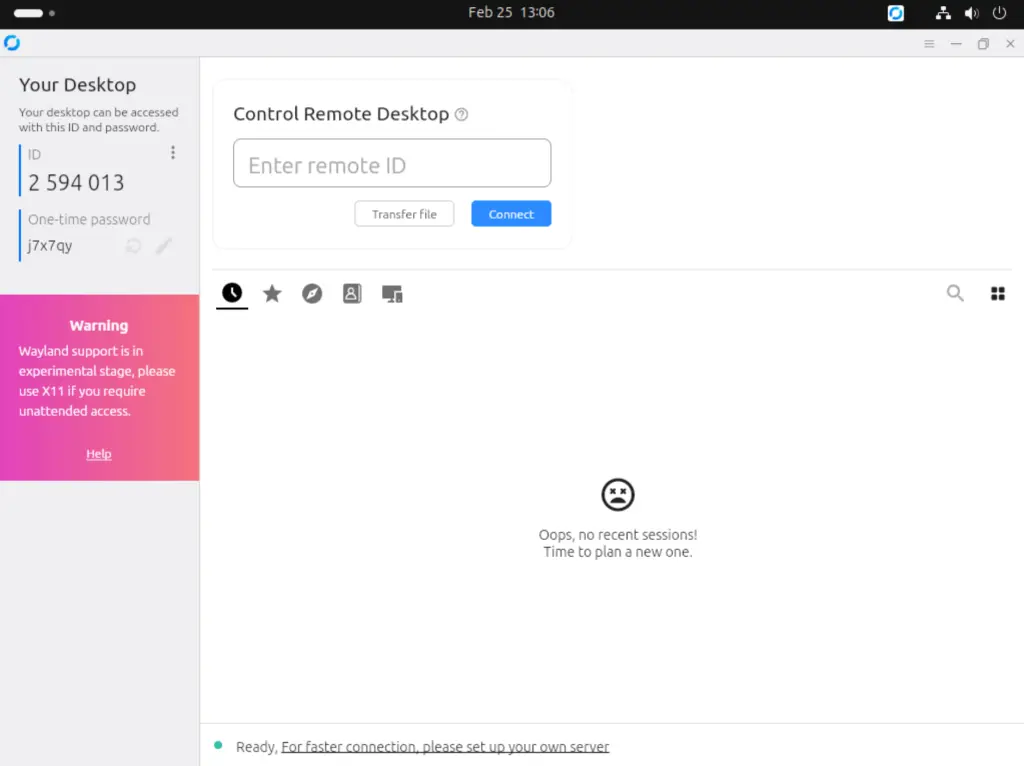The image size is (1024, 766).
Task: Open the Address Book icon
Action: (x=351, y=293)
